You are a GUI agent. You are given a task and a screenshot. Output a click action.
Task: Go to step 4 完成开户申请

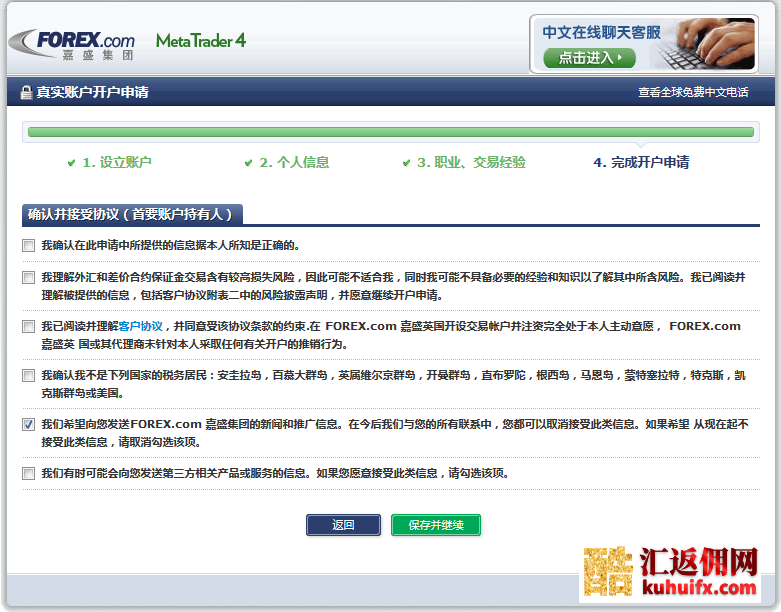point(641,163)
